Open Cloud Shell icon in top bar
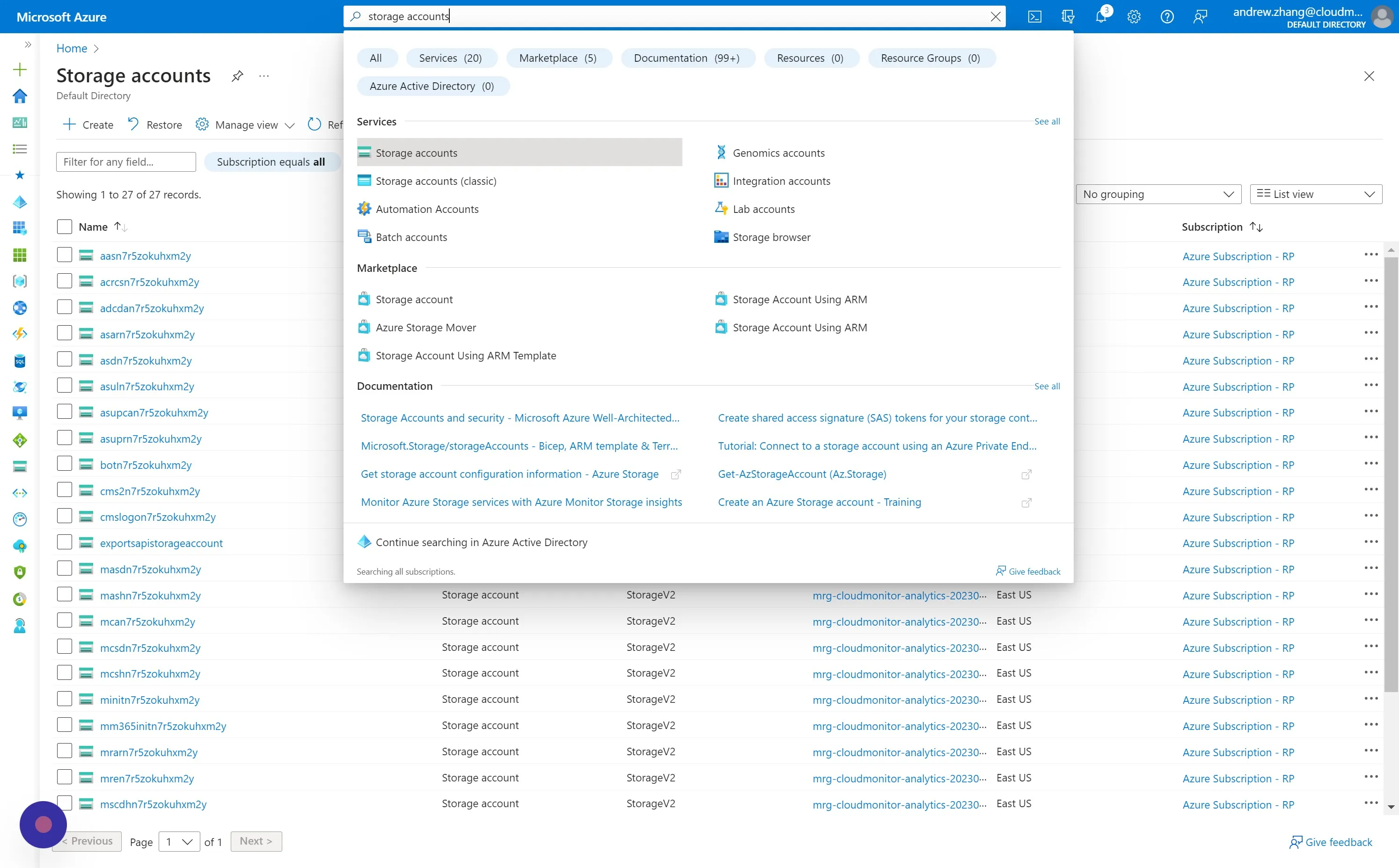The height and width of the screenshot is (868, 1399). click(x=1034, y=17)
